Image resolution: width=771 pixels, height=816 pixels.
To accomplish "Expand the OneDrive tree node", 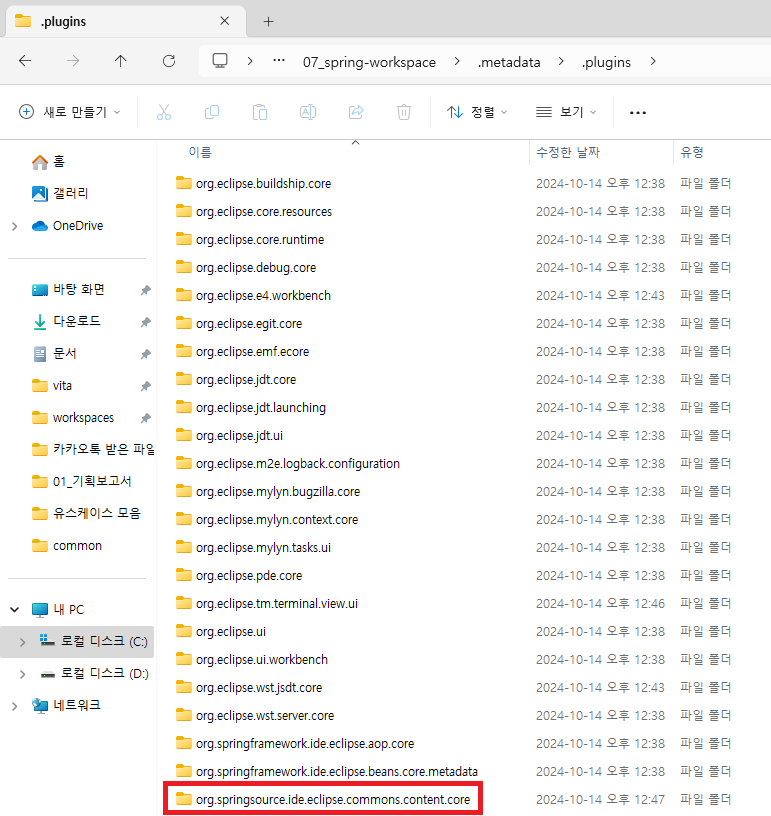I will [x=15, y=226].
